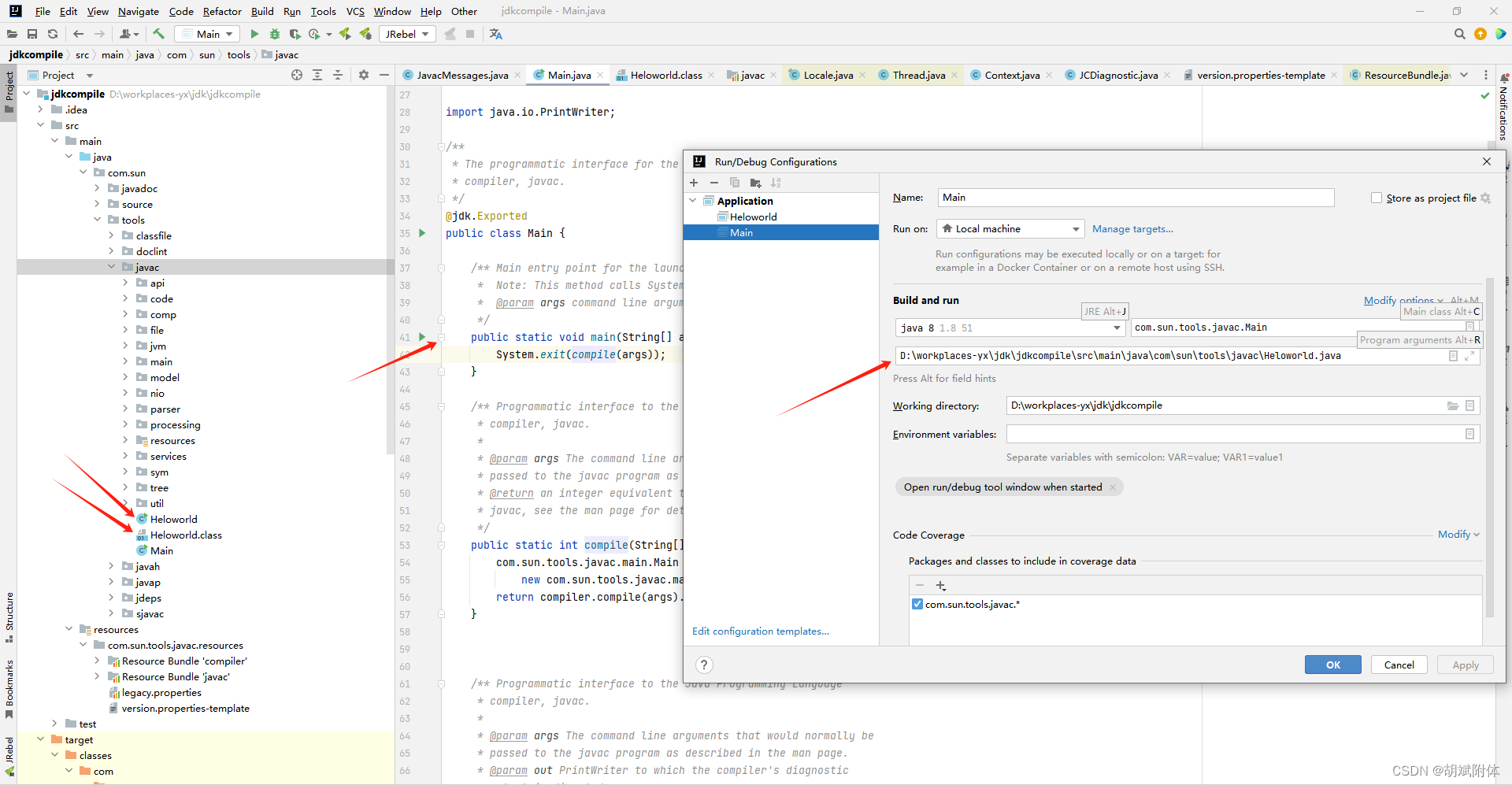1512x785 pixels.
Task: Add a new run configuration with the plus icon
Action: pyautogui.click(x=694, y=182)
